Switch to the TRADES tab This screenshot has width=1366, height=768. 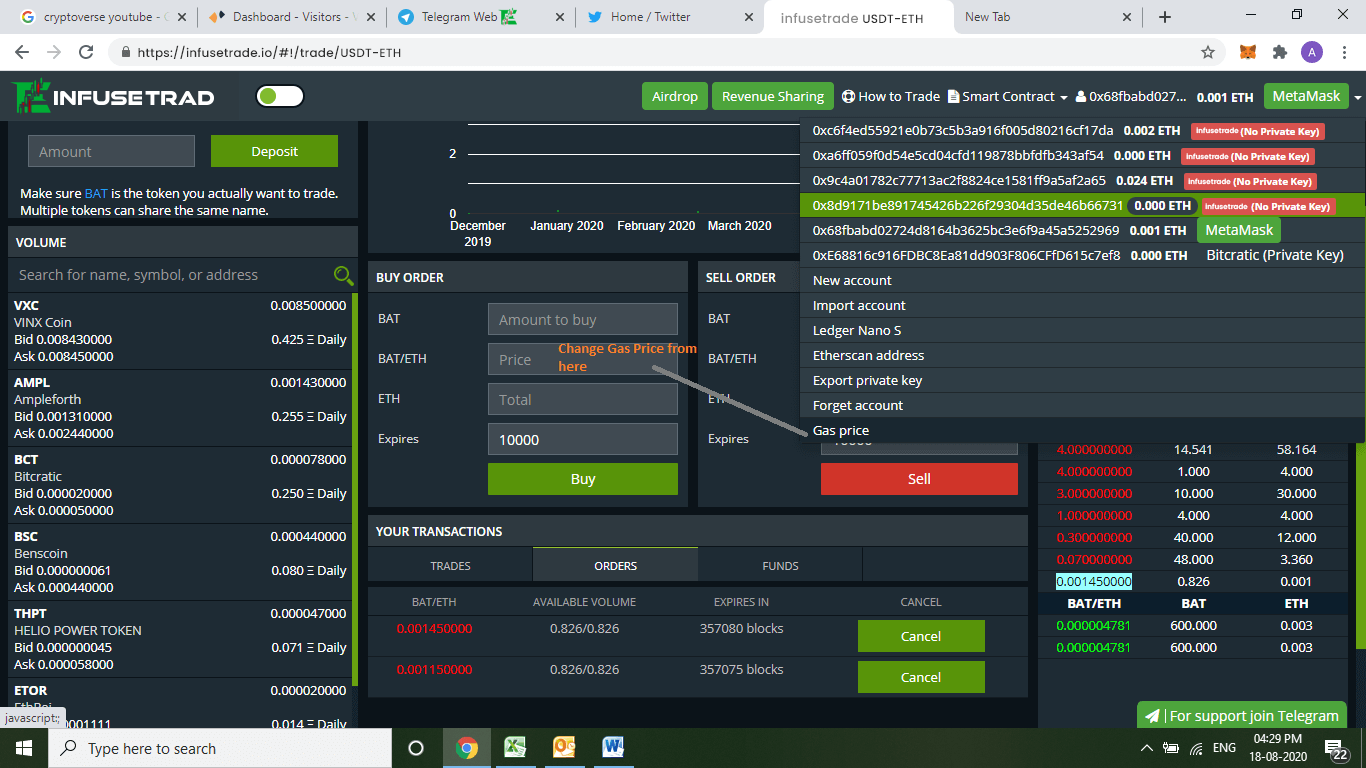coord(450,565)
